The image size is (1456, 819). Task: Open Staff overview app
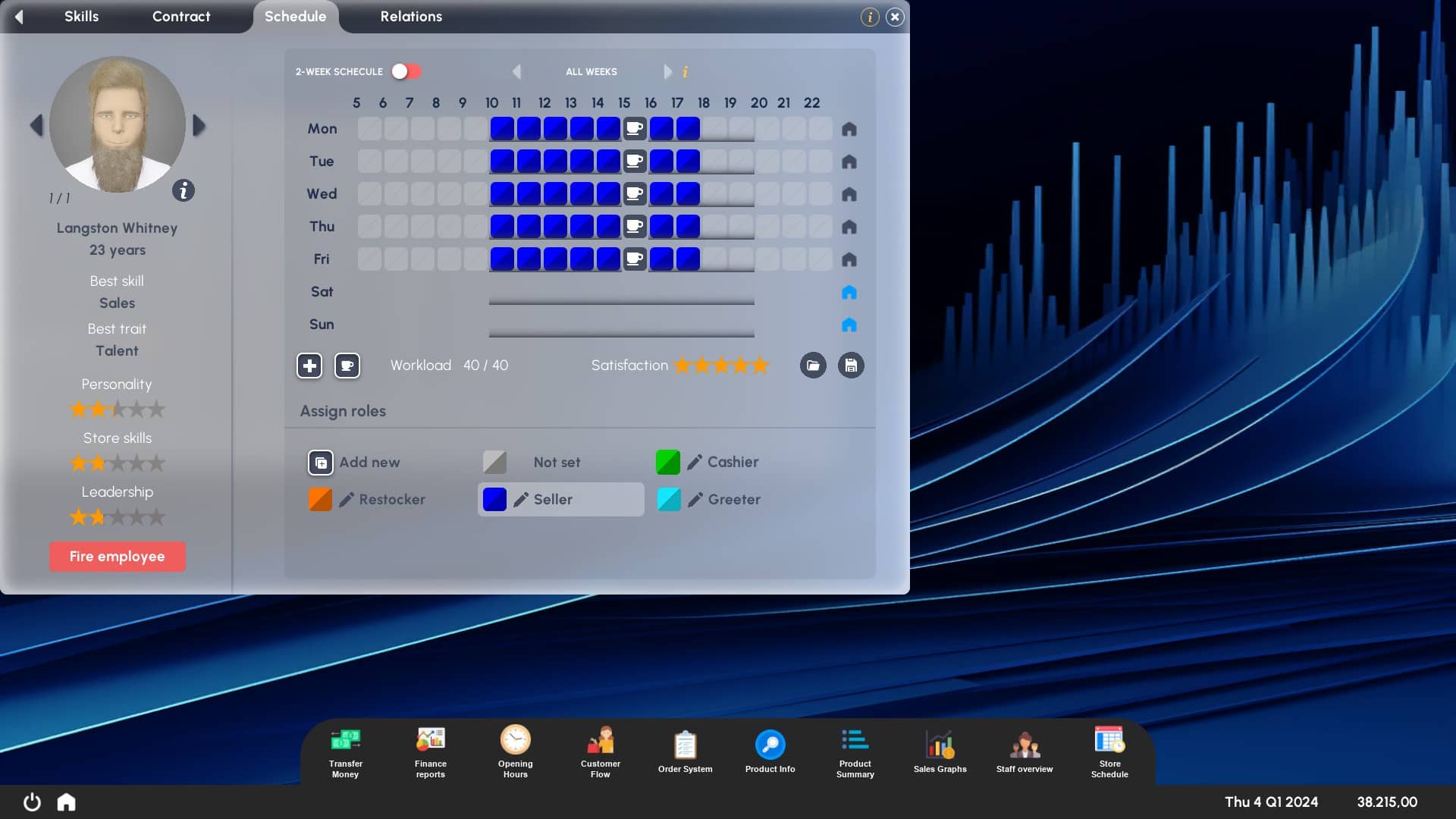tap(1025, 752)
